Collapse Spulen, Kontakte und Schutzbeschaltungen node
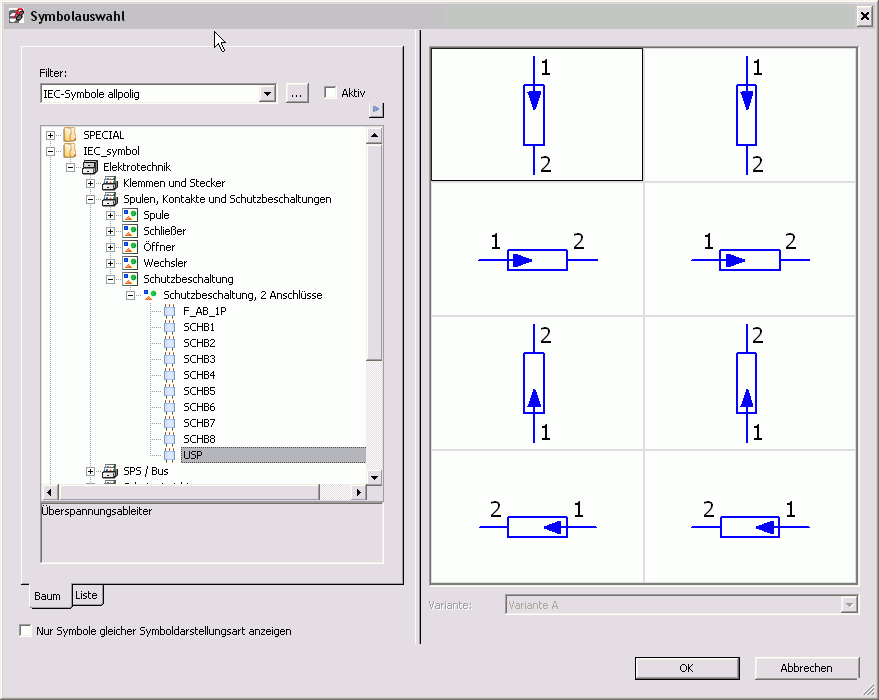The image size is (879, 700). (90, 199)
